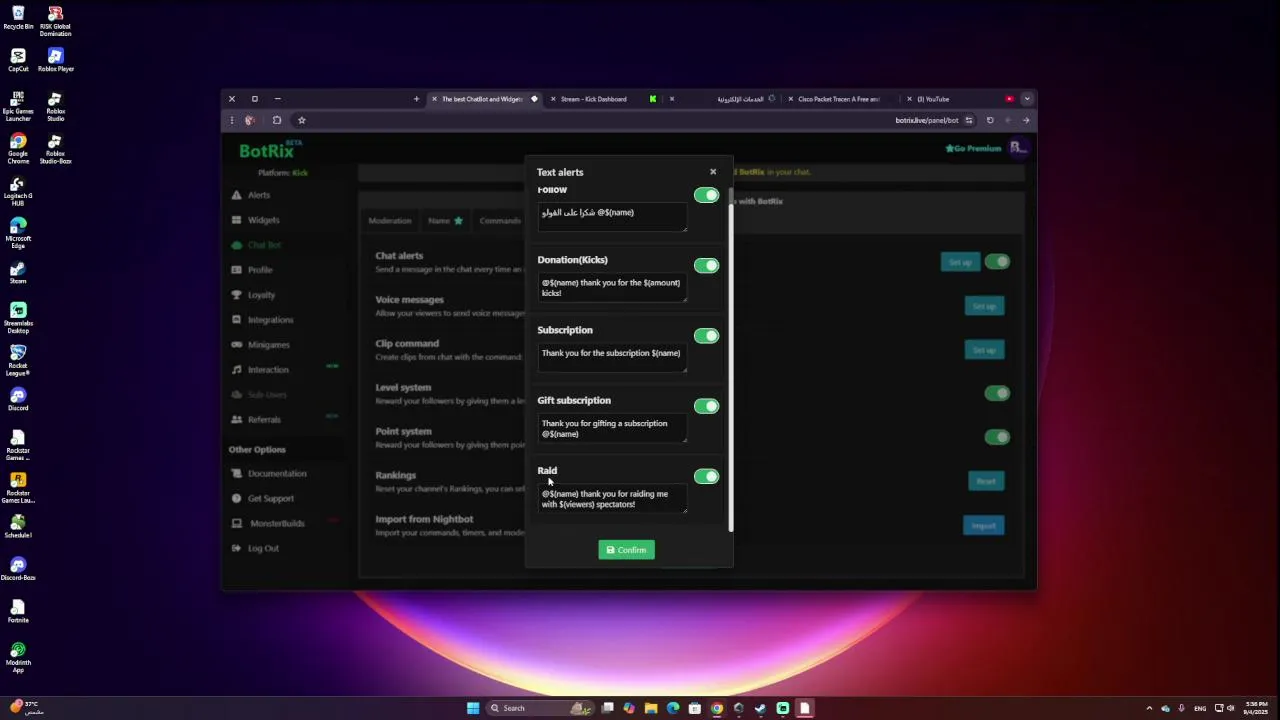Close the Text alerts dialog

[713, 172]
